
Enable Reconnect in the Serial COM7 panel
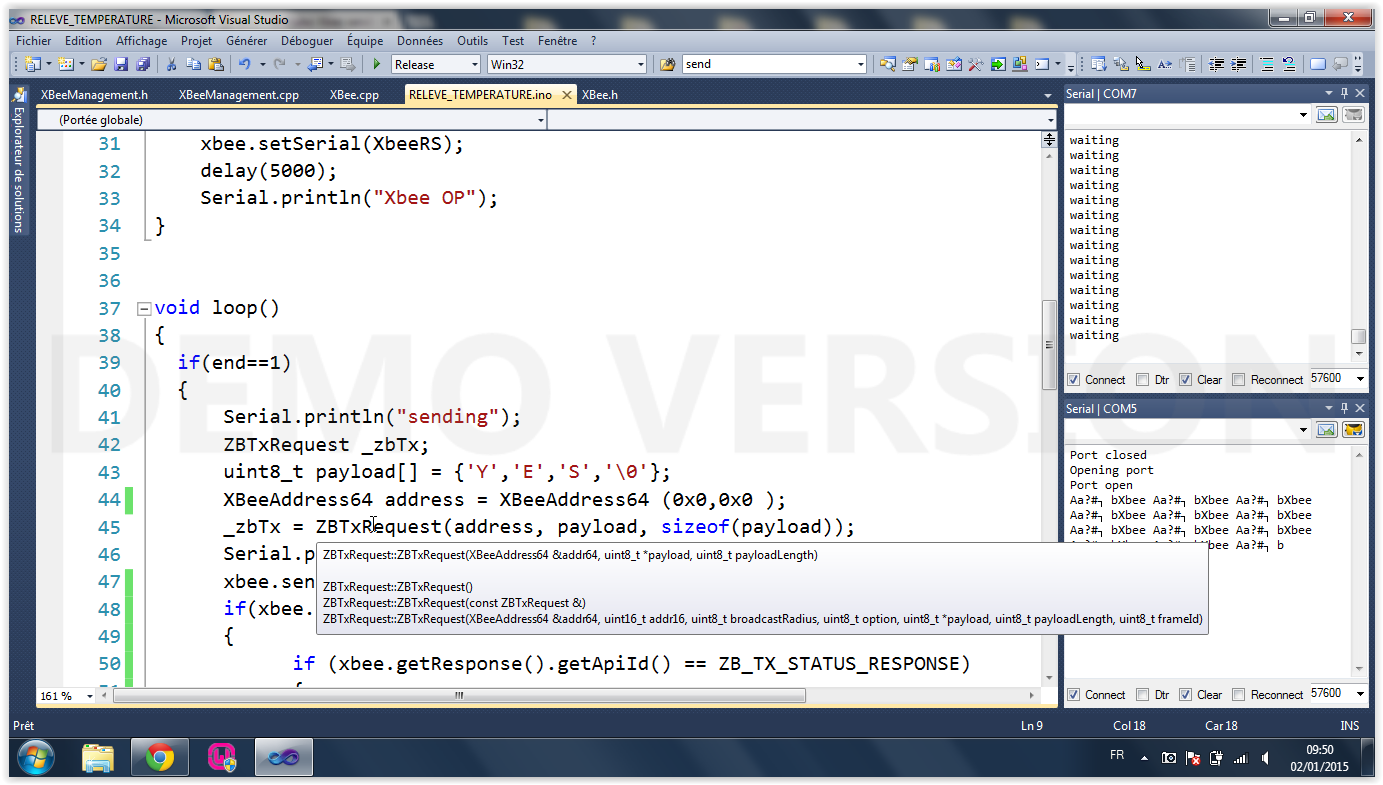1239,380
